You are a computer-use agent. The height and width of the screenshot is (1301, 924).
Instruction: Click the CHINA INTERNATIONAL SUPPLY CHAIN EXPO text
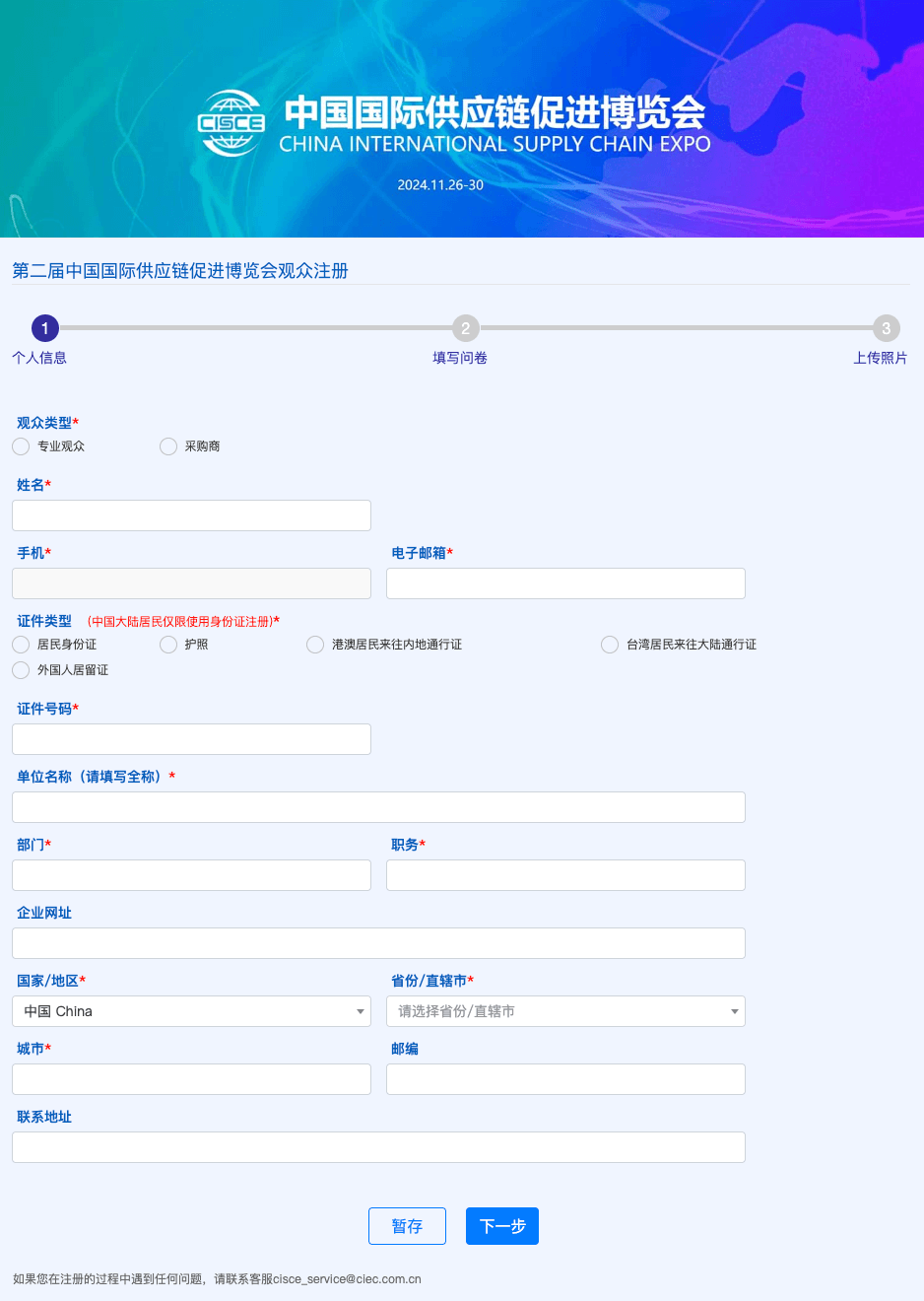(495, 144)
